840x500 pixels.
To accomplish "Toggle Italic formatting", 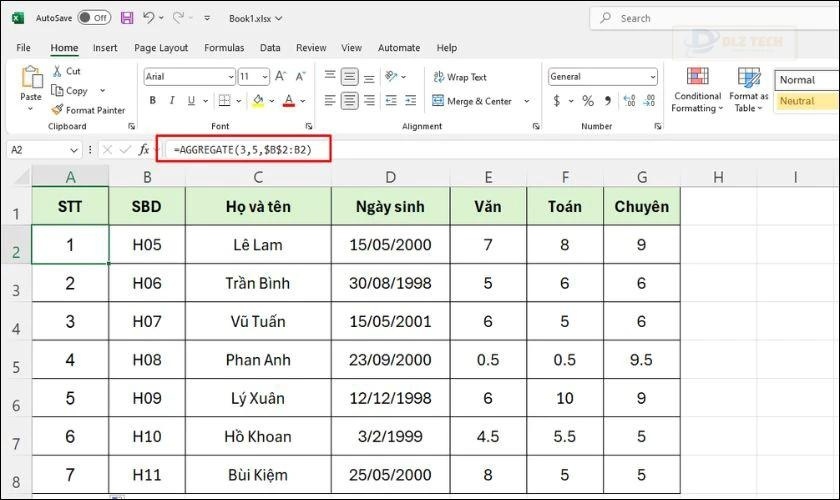I will click(x=172, y=100).
